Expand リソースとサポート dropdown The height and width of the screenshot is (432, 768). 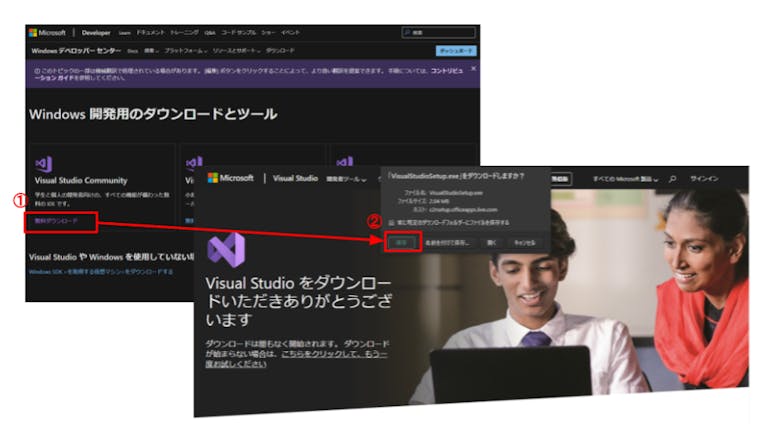point(236,51)
